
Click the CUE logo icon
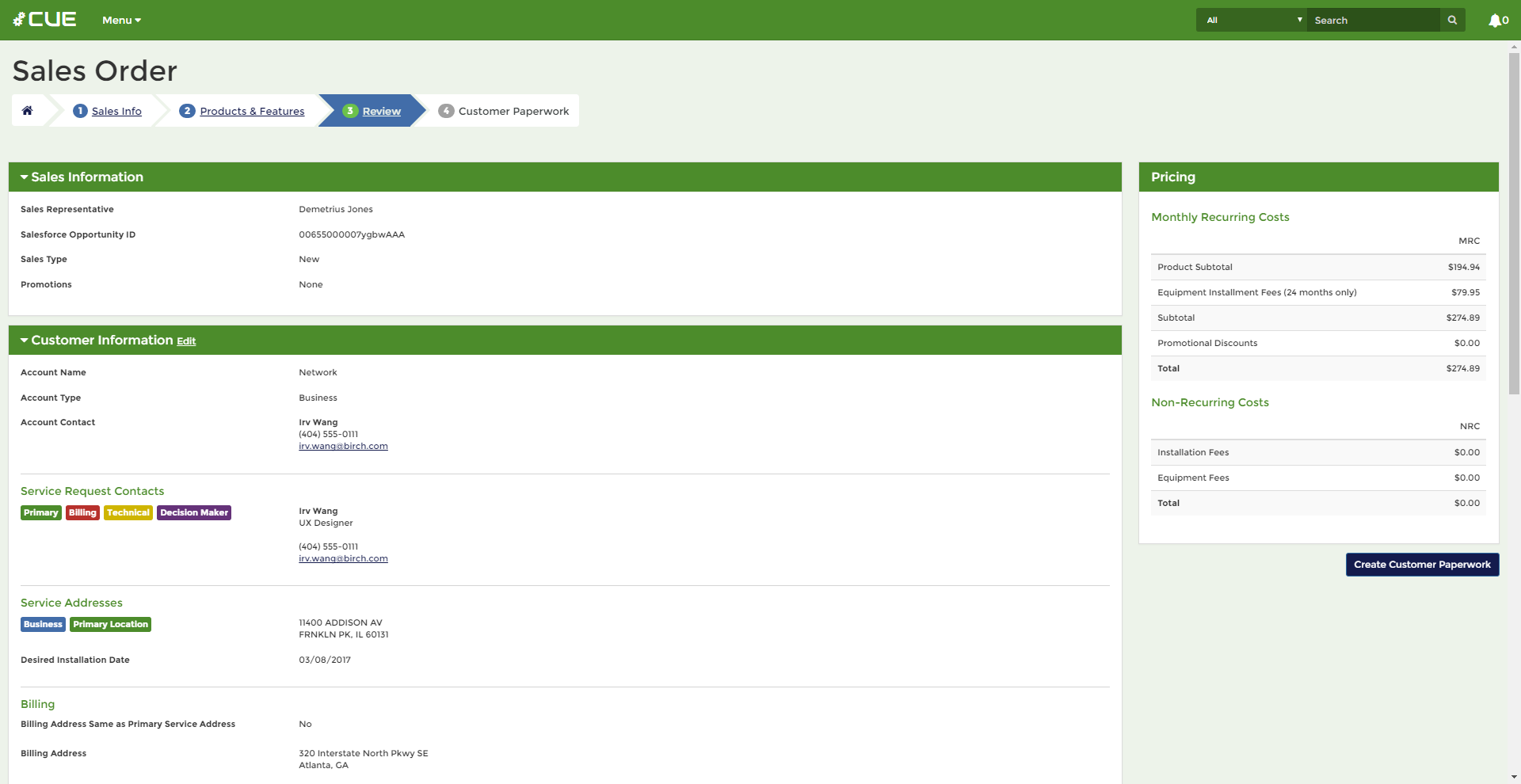click(19, 20)
